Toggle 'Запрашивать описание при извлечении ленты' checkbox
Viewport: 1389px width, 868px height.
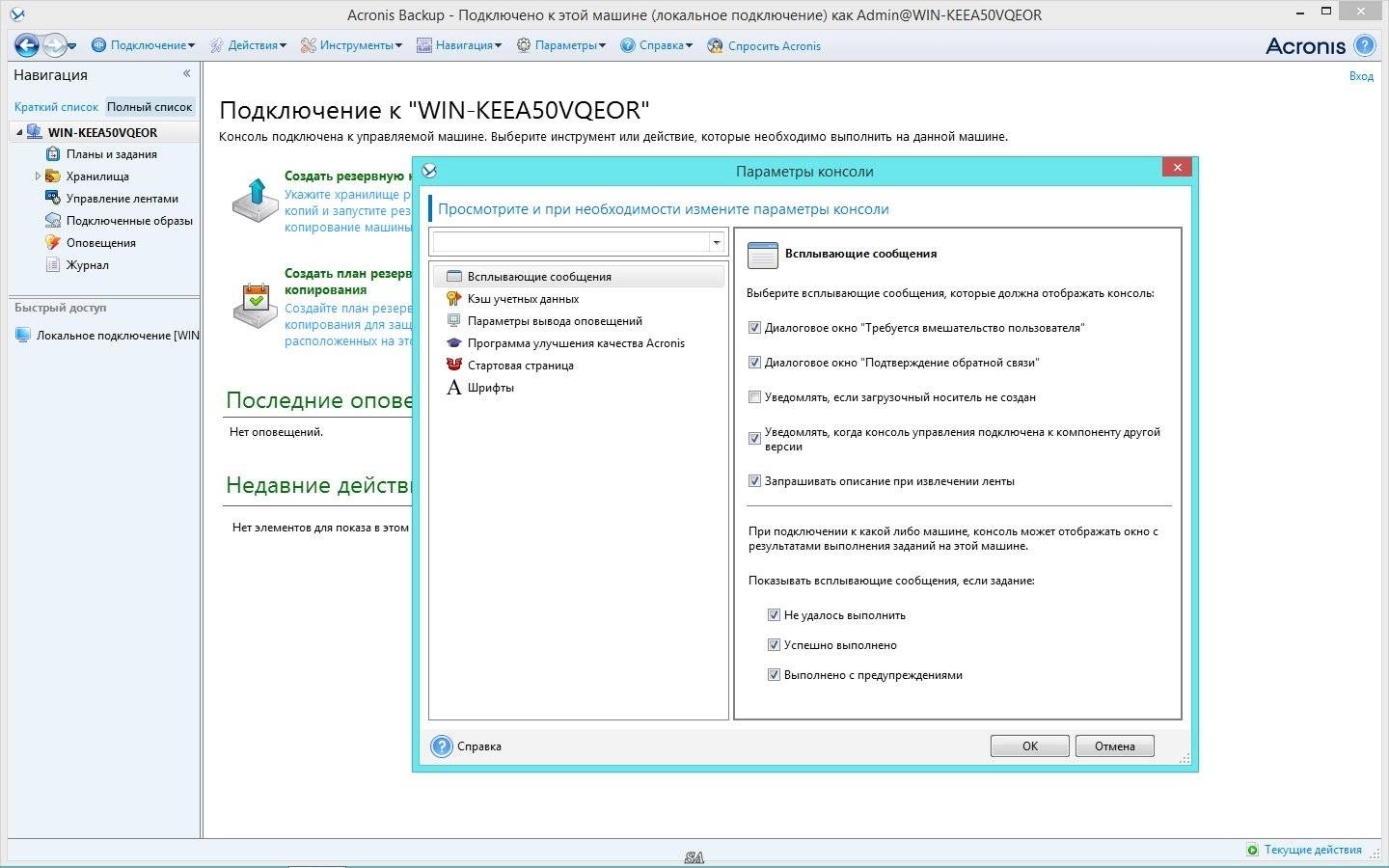click(x=755, y=481)
